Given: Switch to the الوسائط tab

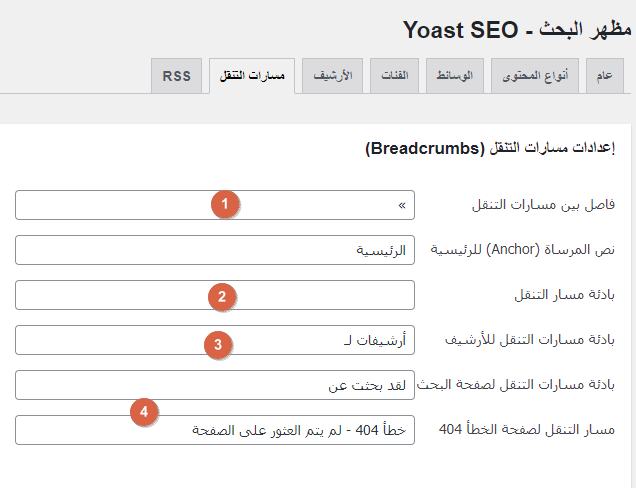Looking at the screenshot, I should (x=455, y=76).
